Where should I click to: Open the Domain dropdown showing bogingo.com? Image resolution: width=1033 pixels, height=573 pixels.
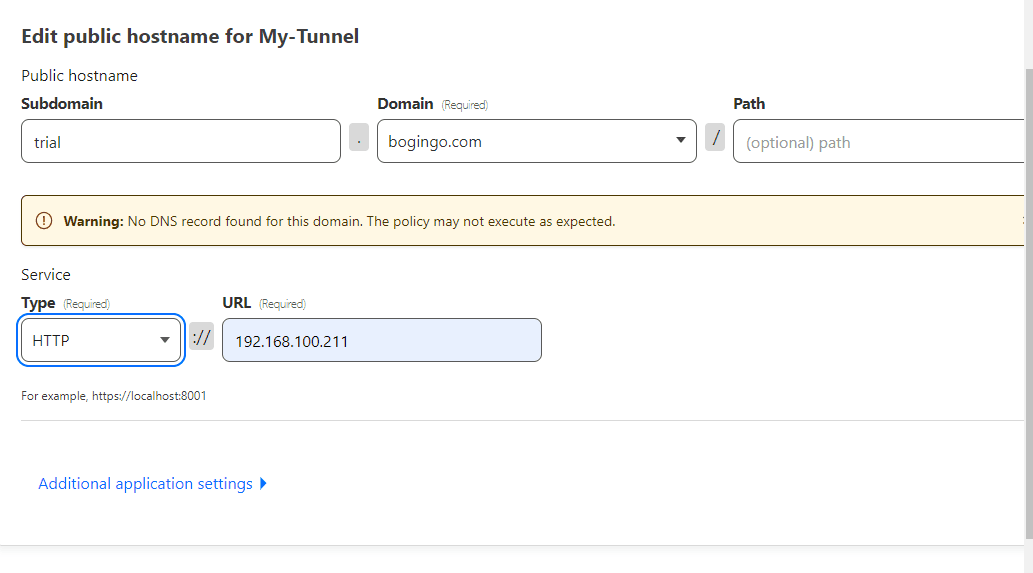tap(536, 141)
